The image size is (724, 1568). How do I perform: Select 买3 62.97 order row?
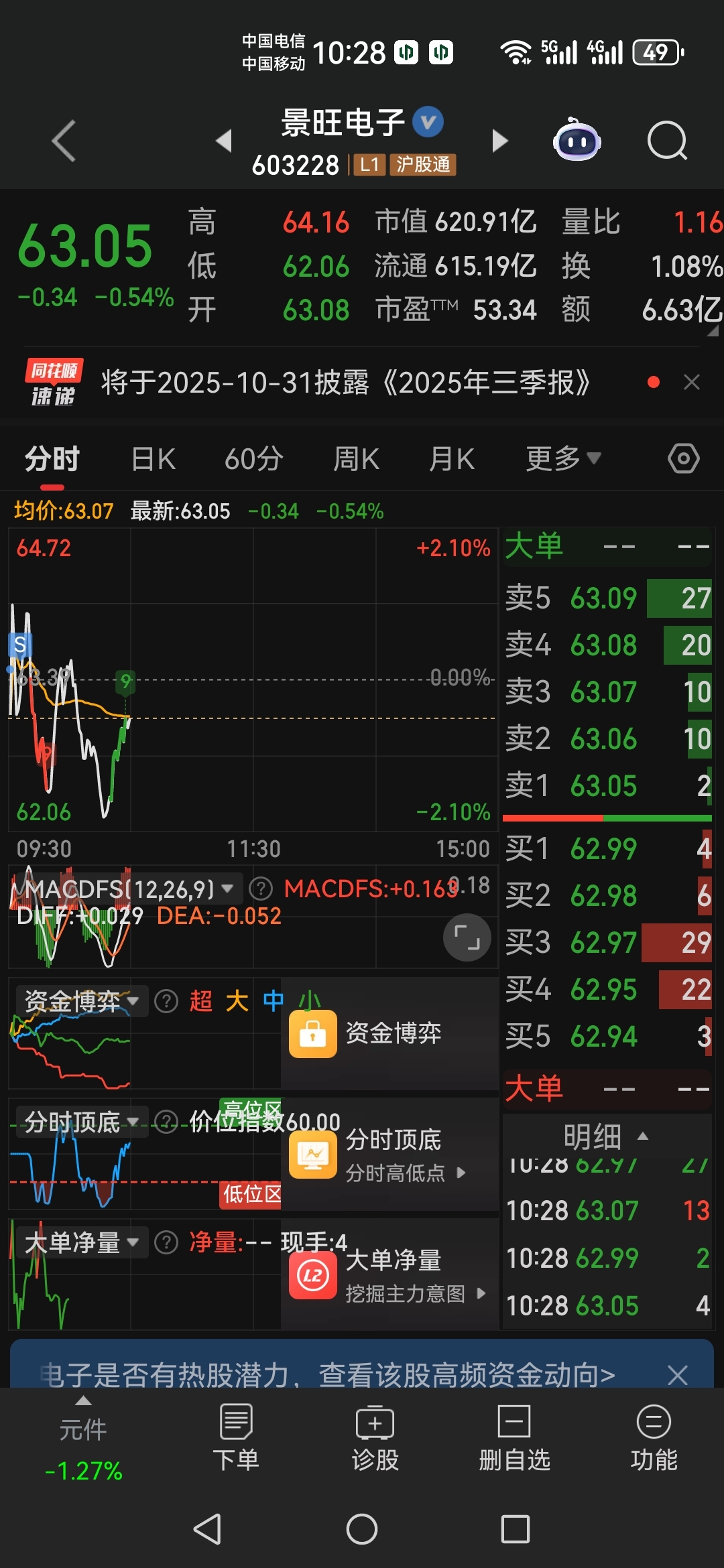607,943
